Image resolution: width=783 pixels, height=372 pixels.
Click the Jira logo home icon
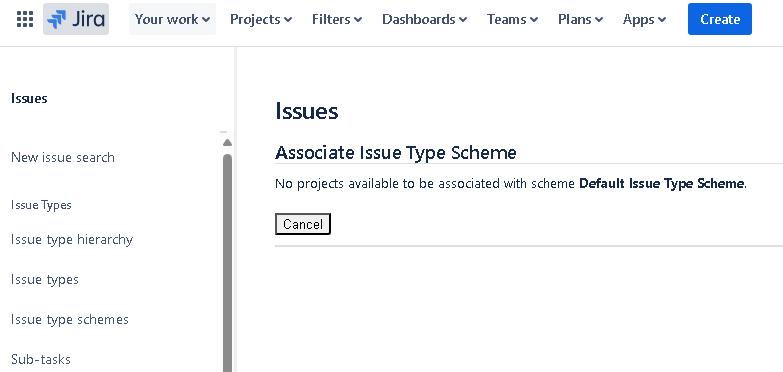[76, 19]
